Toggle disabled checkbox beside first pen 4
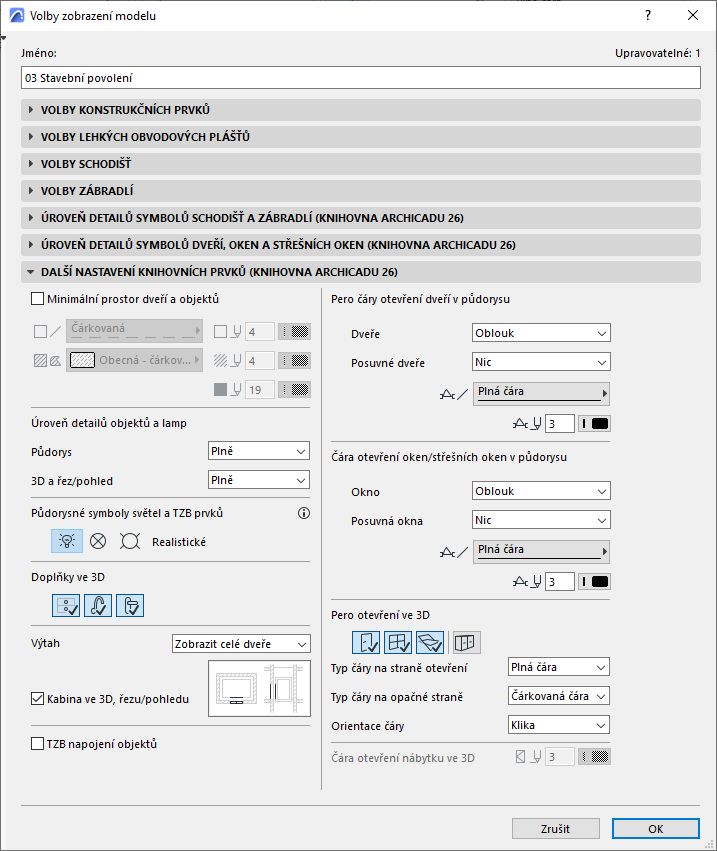717x851 pixels. click(220, 331)
